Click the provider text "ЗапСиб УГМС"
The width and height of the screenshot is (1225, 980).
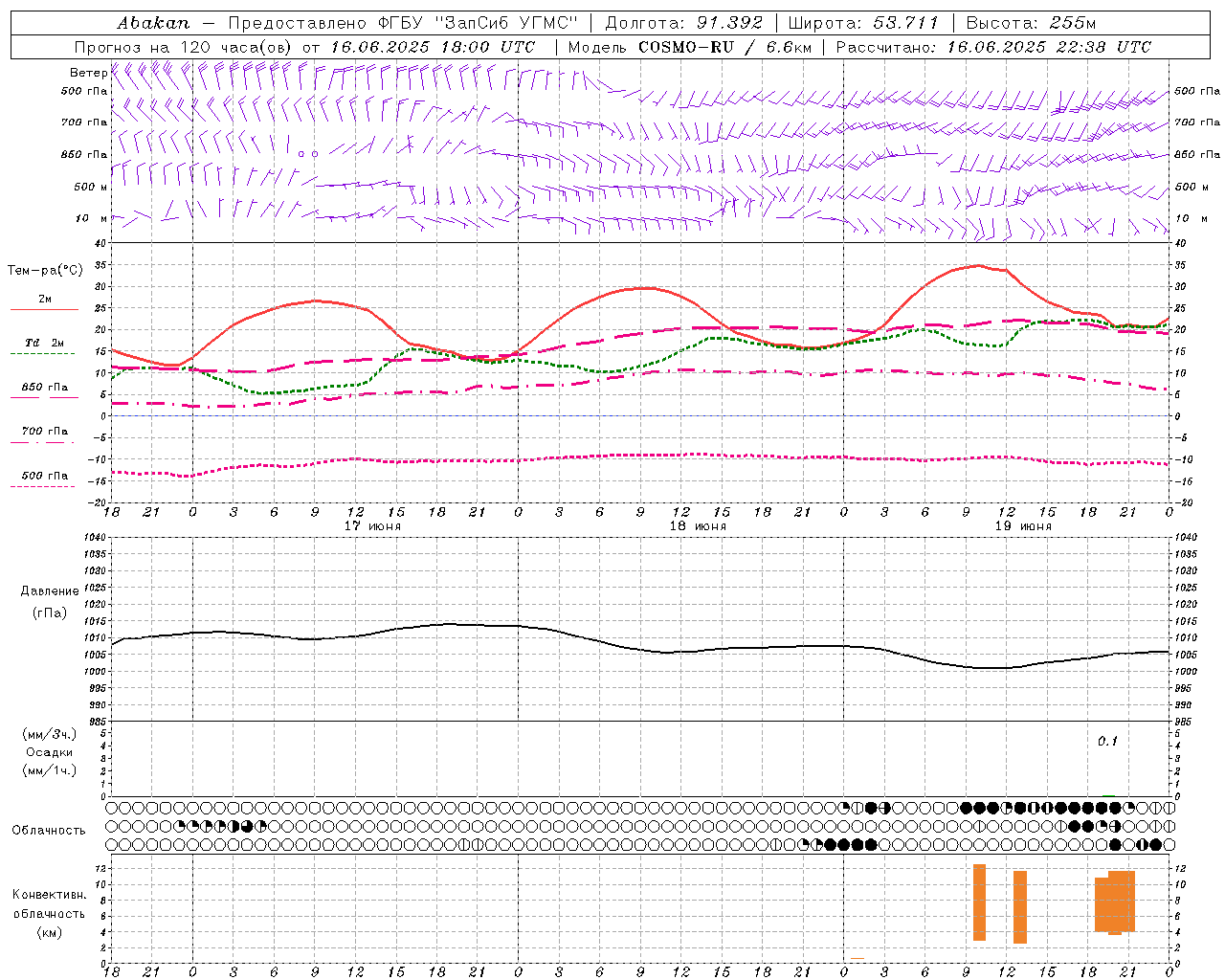[506, 23]
